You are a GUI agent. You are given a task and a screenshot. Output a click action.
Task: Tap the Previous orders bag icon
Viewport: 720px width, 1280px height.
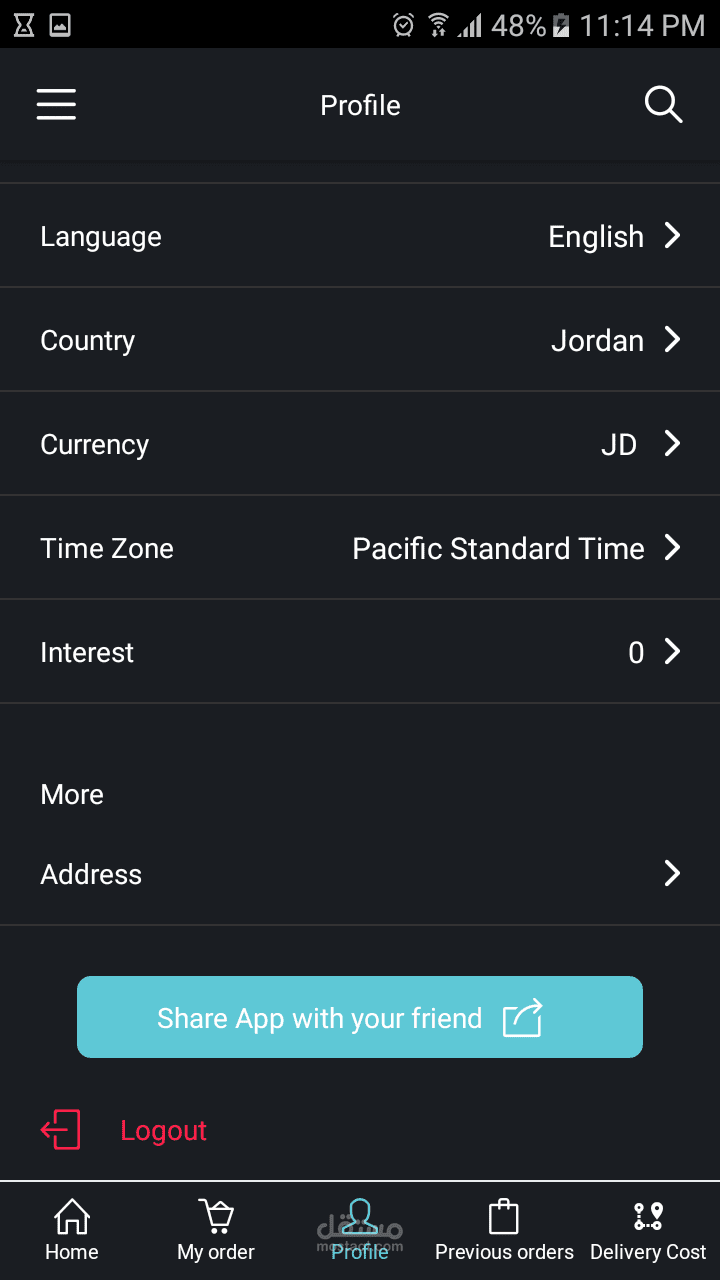tap(504, 1217)
